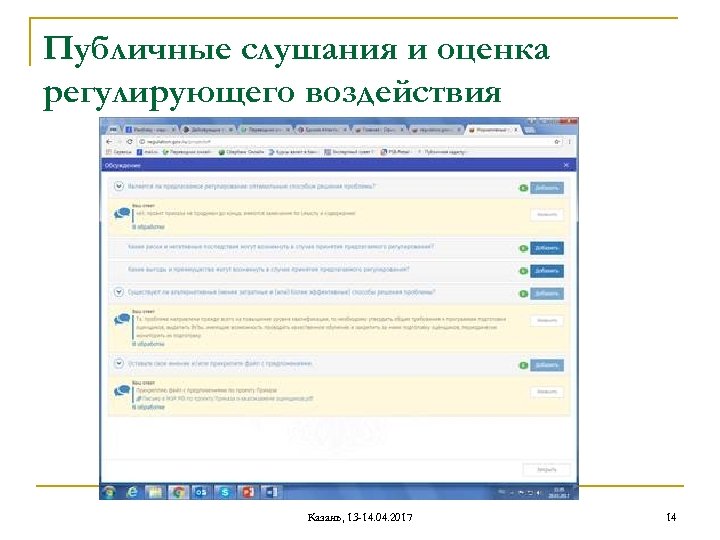Collapse the leave-your-opinion section

[119, 364]
